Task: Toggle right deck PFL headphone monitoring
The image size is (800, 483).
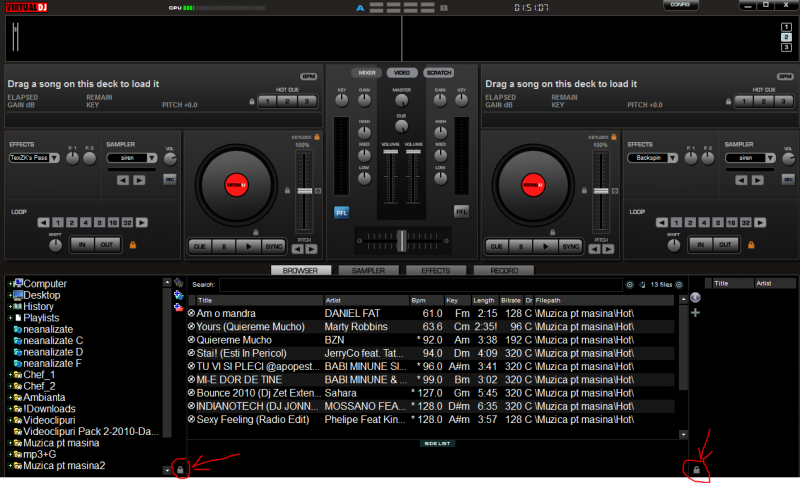Action: point(461,212)
